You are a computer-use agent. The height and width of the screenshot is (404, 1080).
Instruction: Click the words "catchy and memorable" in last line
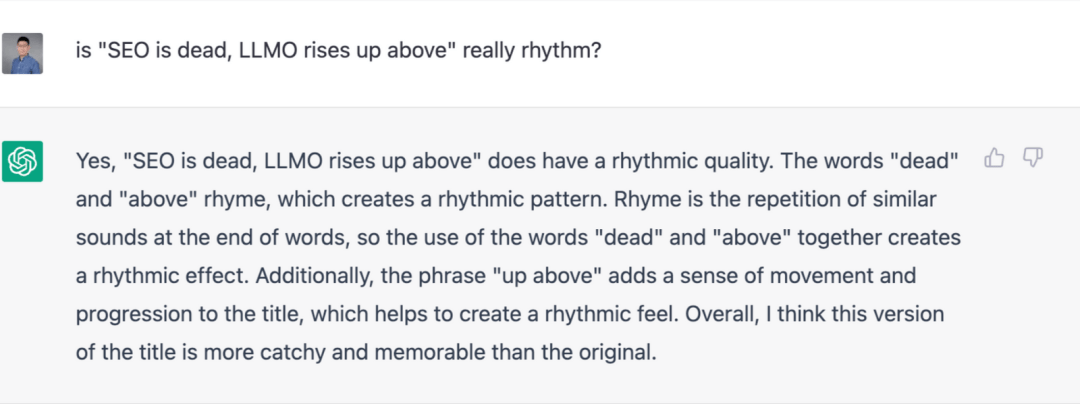(x=368, y=354)
